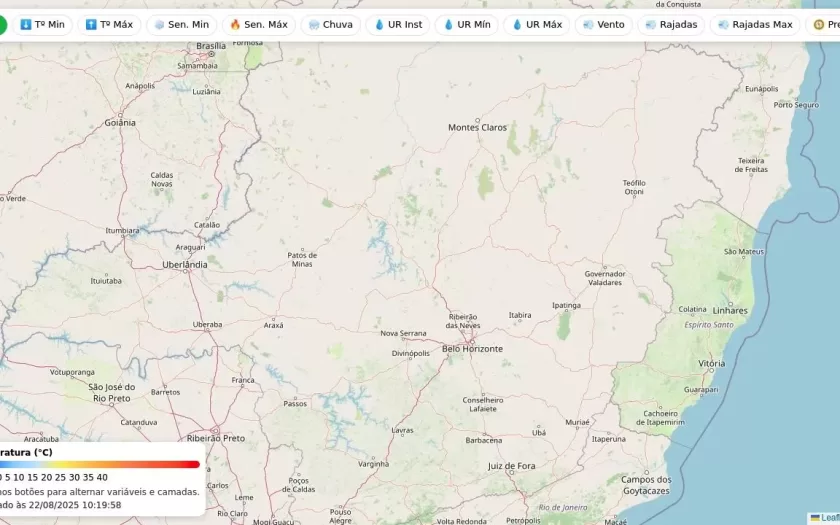Click the Varginha city label

(x=373, y=464)
